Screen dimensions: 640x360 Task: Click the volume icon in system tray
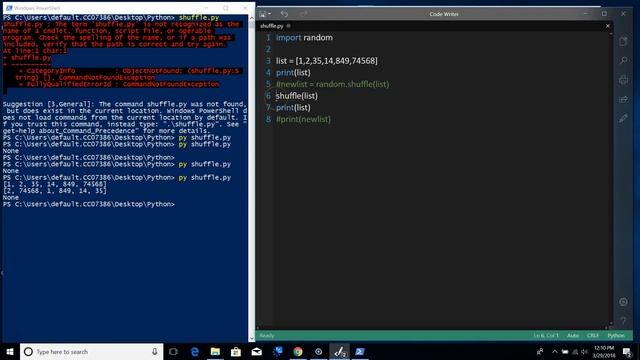point(584,351)
